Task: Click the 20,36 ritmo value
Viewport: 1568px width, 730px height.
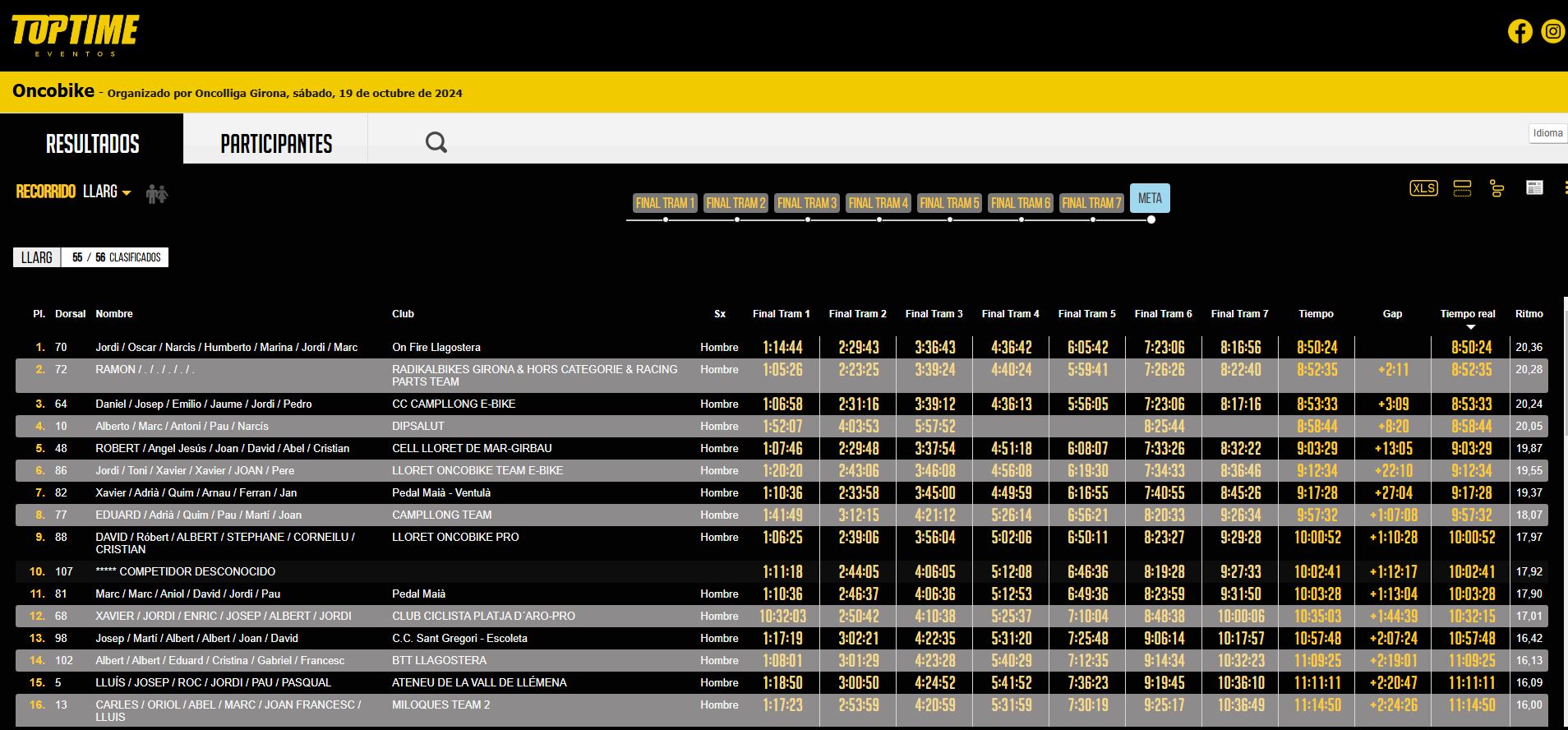Action: [1529, 347]
